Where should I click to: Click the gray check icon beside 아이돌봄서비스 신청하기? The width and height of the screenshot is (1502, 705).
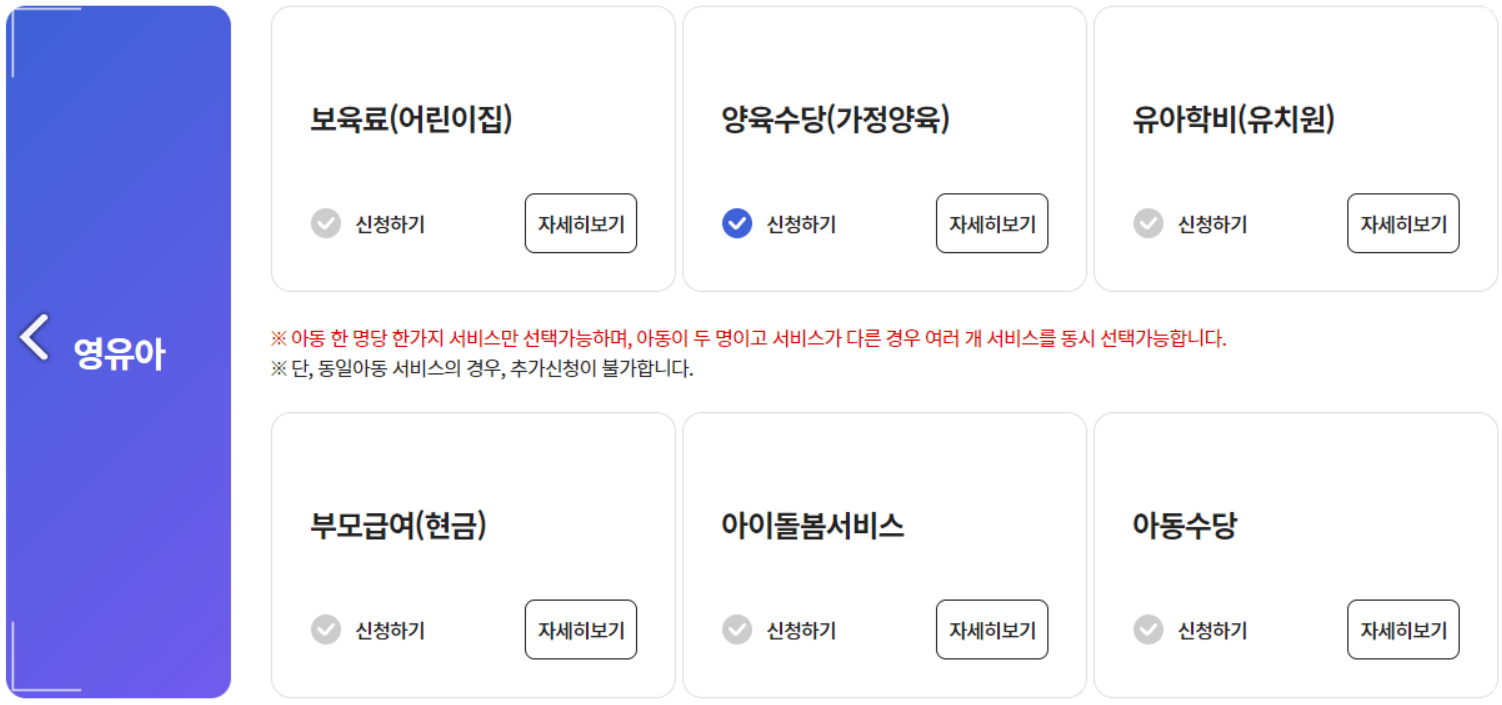point(736,629)
